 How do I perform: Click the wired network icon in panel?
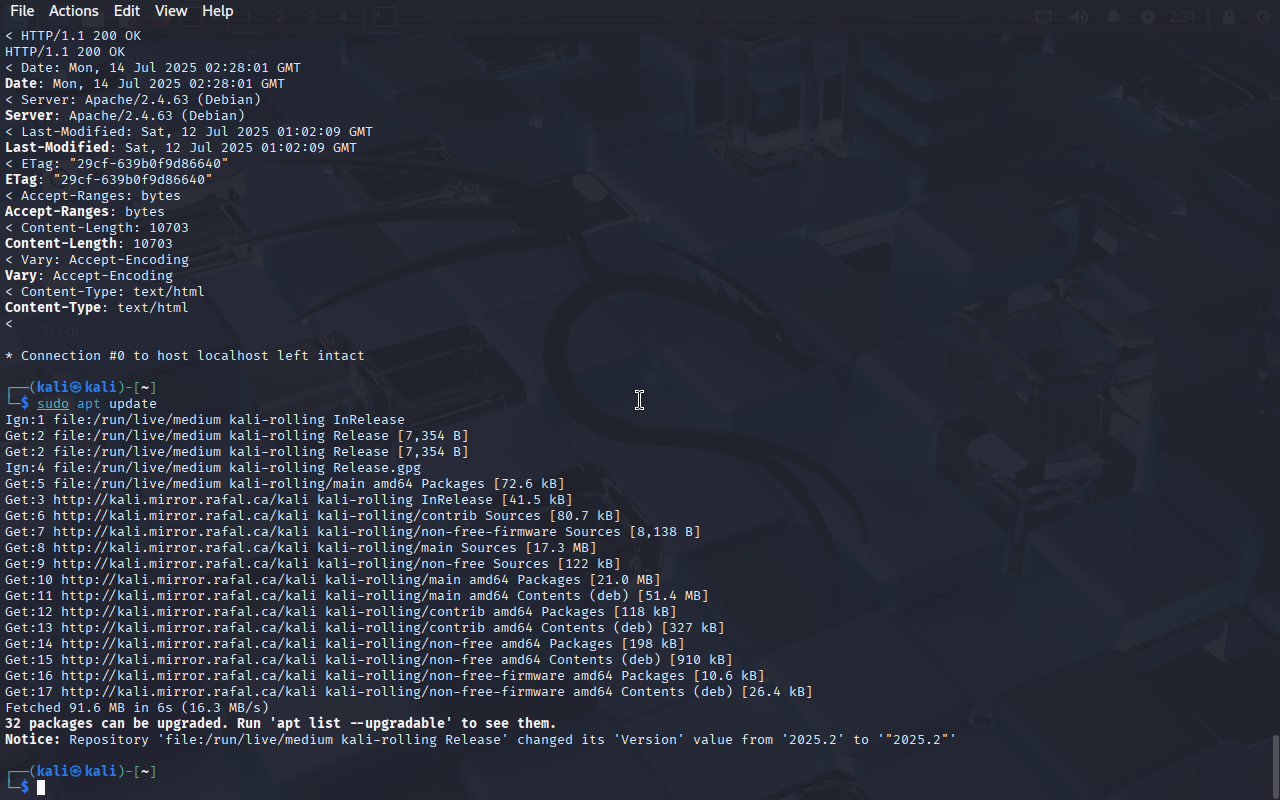pyautogui.click(x=1044, y=17)
